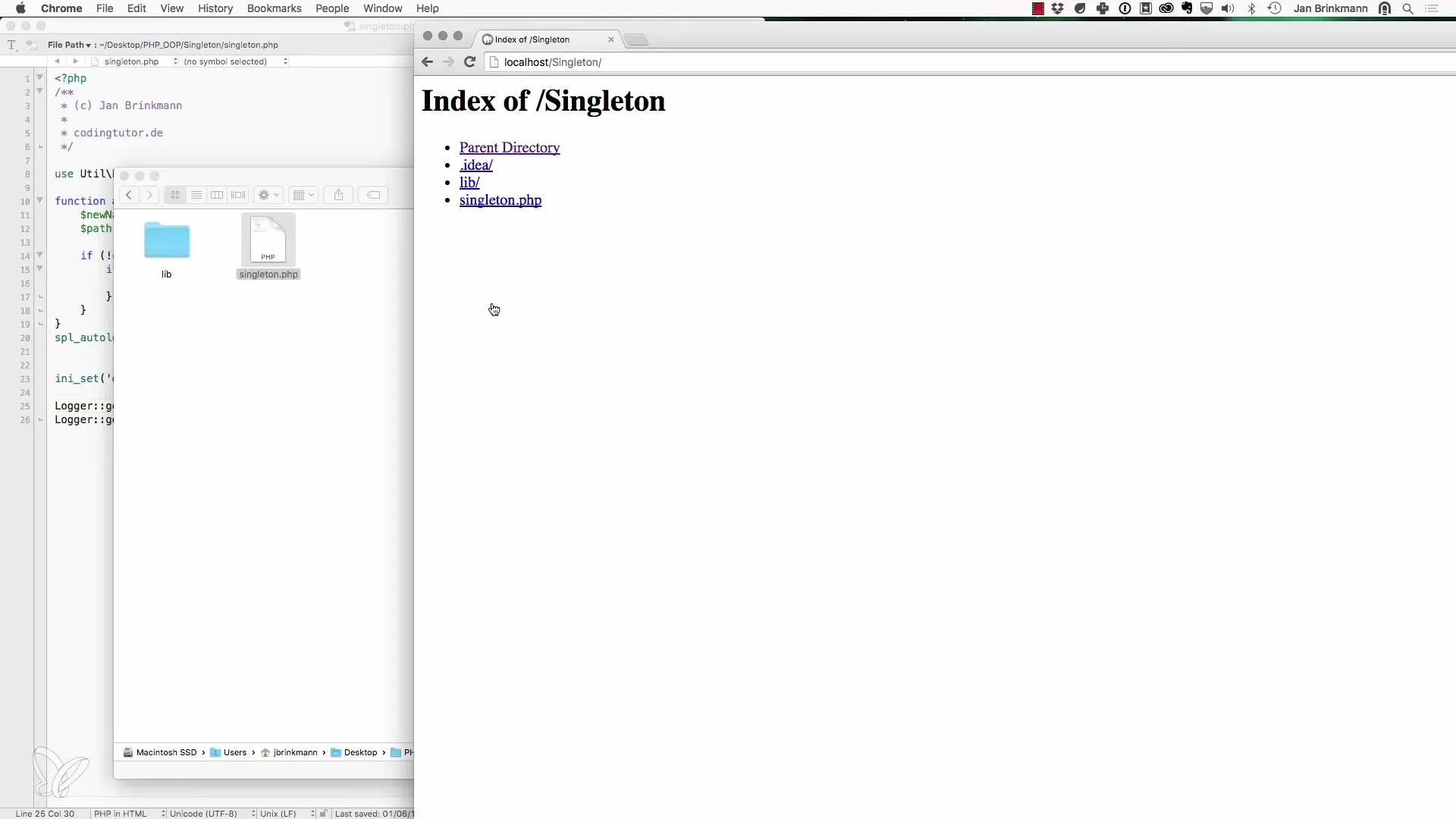Open Finder action gear dropdown
Screen dimensions: 1456x819
pyautogui.click(x=268, y=195)
